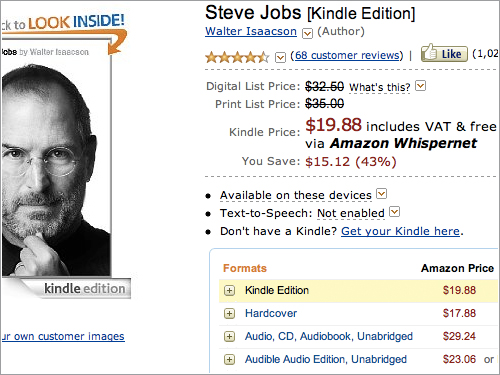Open dropdown arrow next to Walter Isaacson
Screen dimensions: 500x375
click(x=307, y=33)
